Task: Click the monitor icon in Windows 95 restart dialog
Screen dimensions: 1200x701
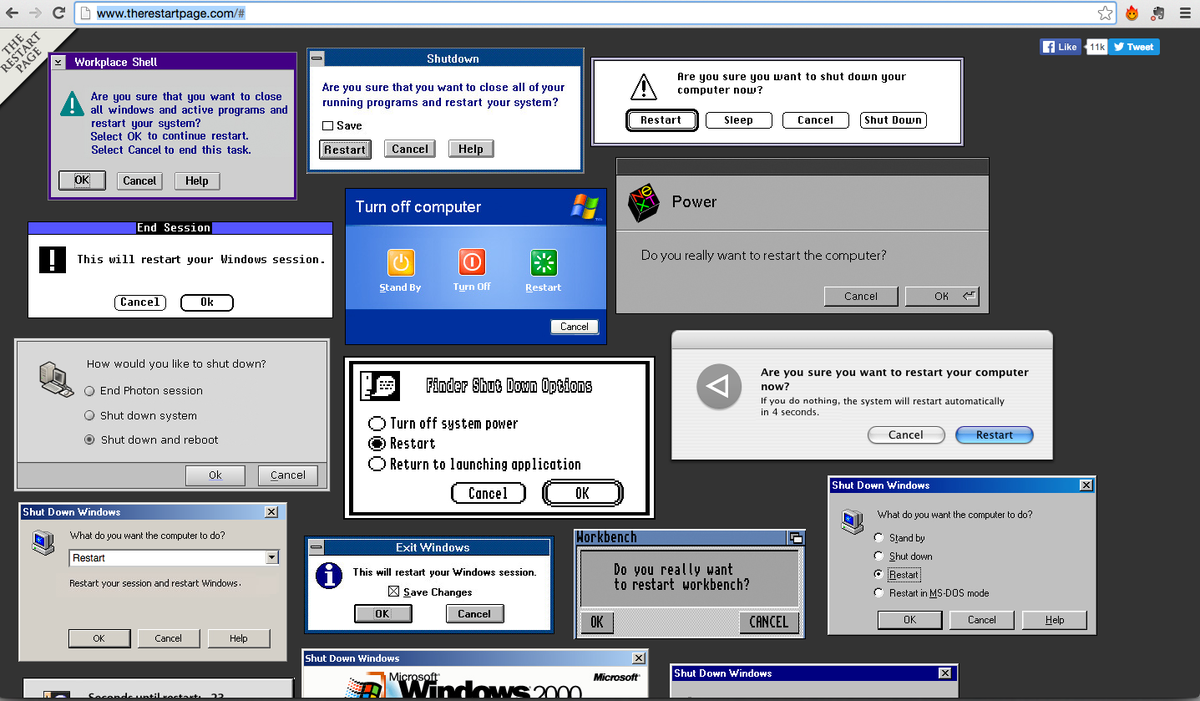Action: (41, 542)
